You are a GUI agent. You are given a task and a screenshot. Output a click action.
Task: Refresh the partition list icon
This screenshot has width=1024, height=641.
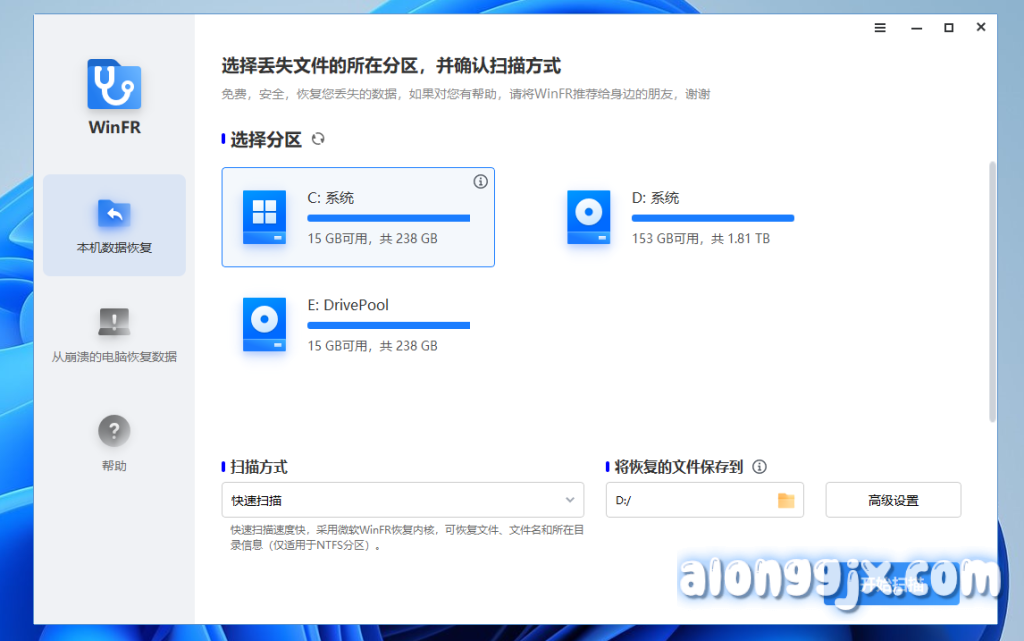(318, 139)
